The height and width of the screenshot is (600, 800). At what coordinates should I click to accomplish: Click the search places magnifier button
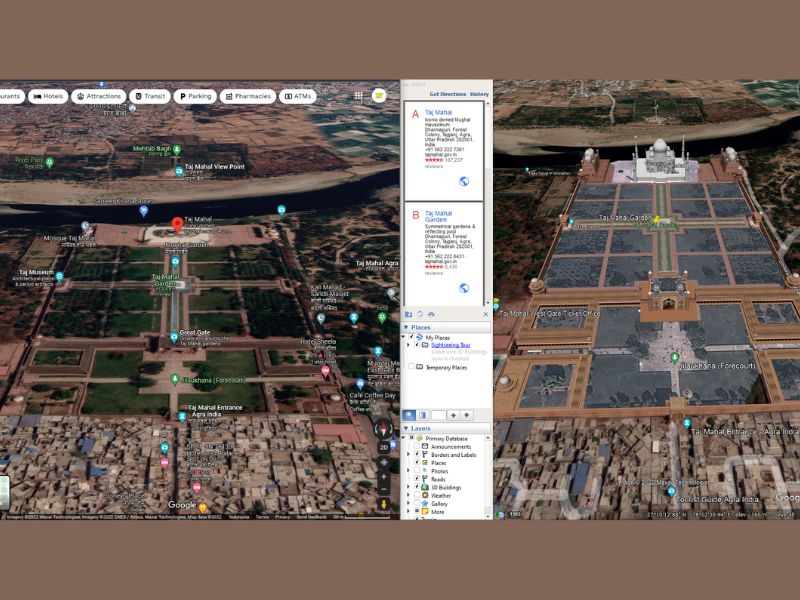[x=409, y=415]
